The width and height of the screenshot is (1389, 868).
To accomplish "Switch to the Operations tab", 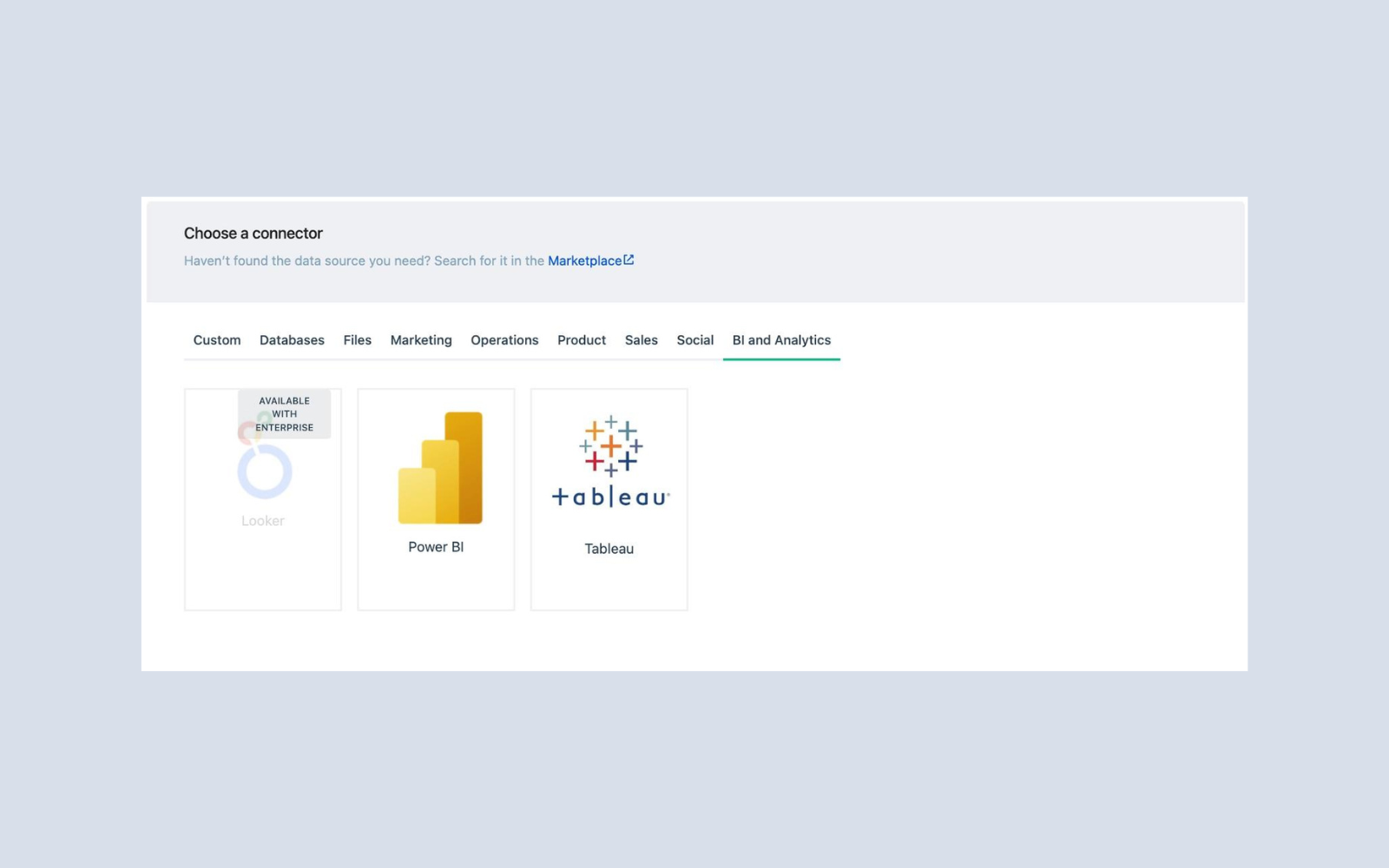I will click(504, 340).
